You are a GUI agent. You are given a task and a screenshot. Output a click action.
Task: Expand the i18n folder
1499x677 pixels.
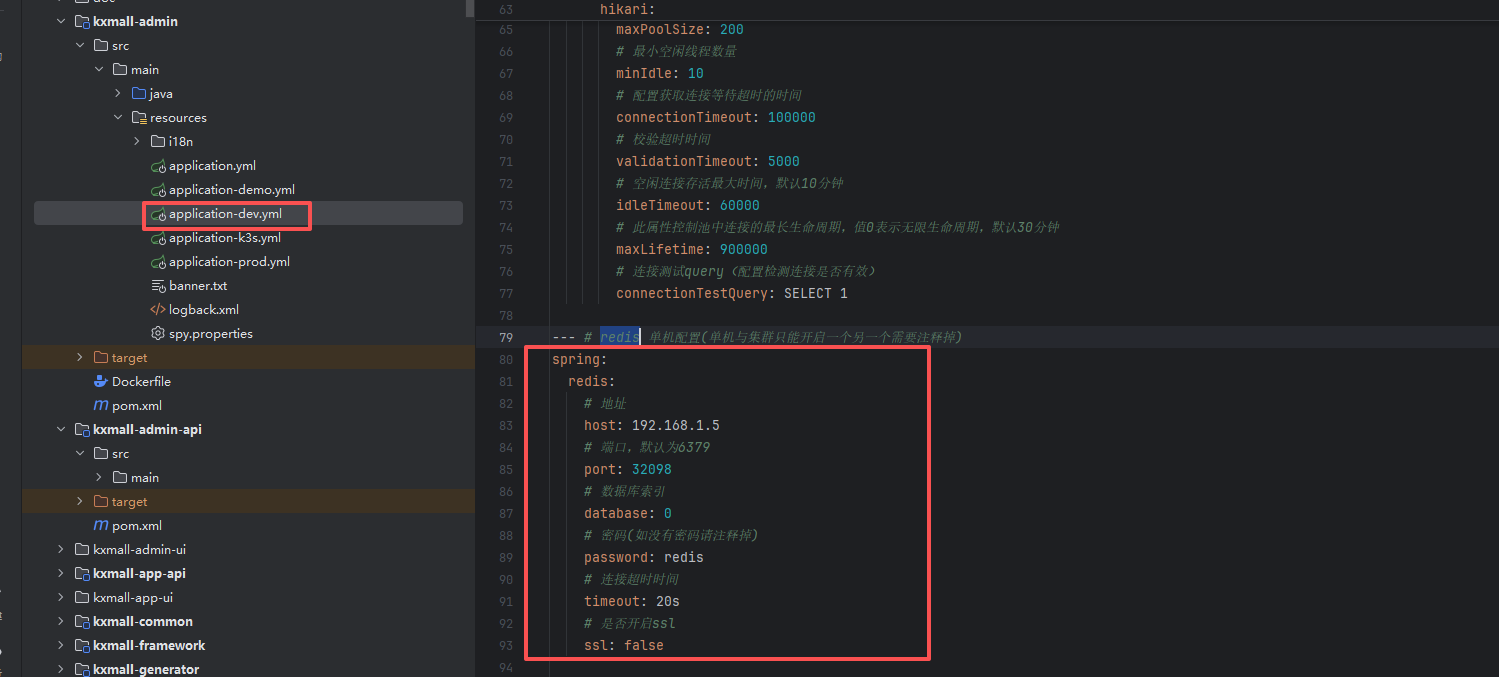tap(137, 142)
